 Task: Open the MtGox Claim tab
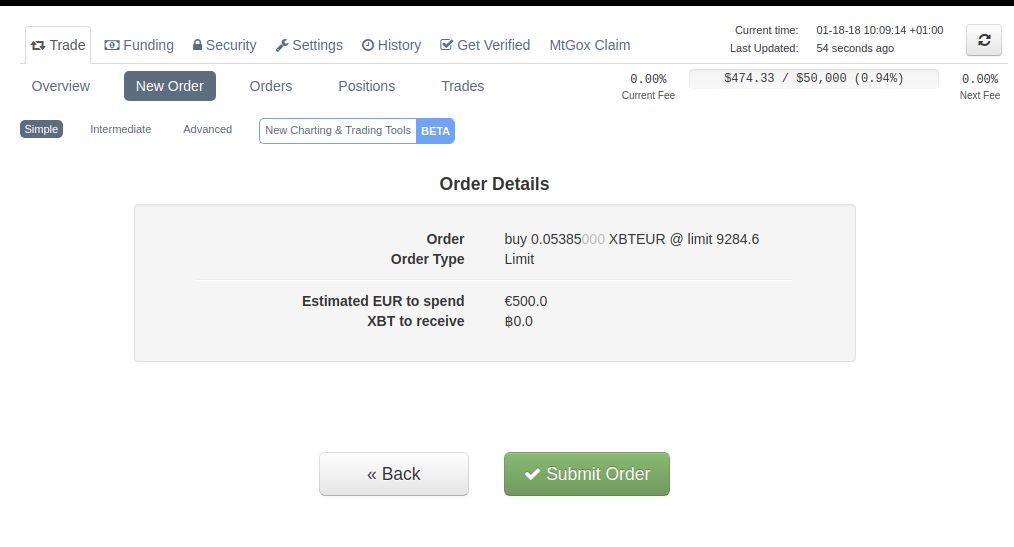point(589,45)
